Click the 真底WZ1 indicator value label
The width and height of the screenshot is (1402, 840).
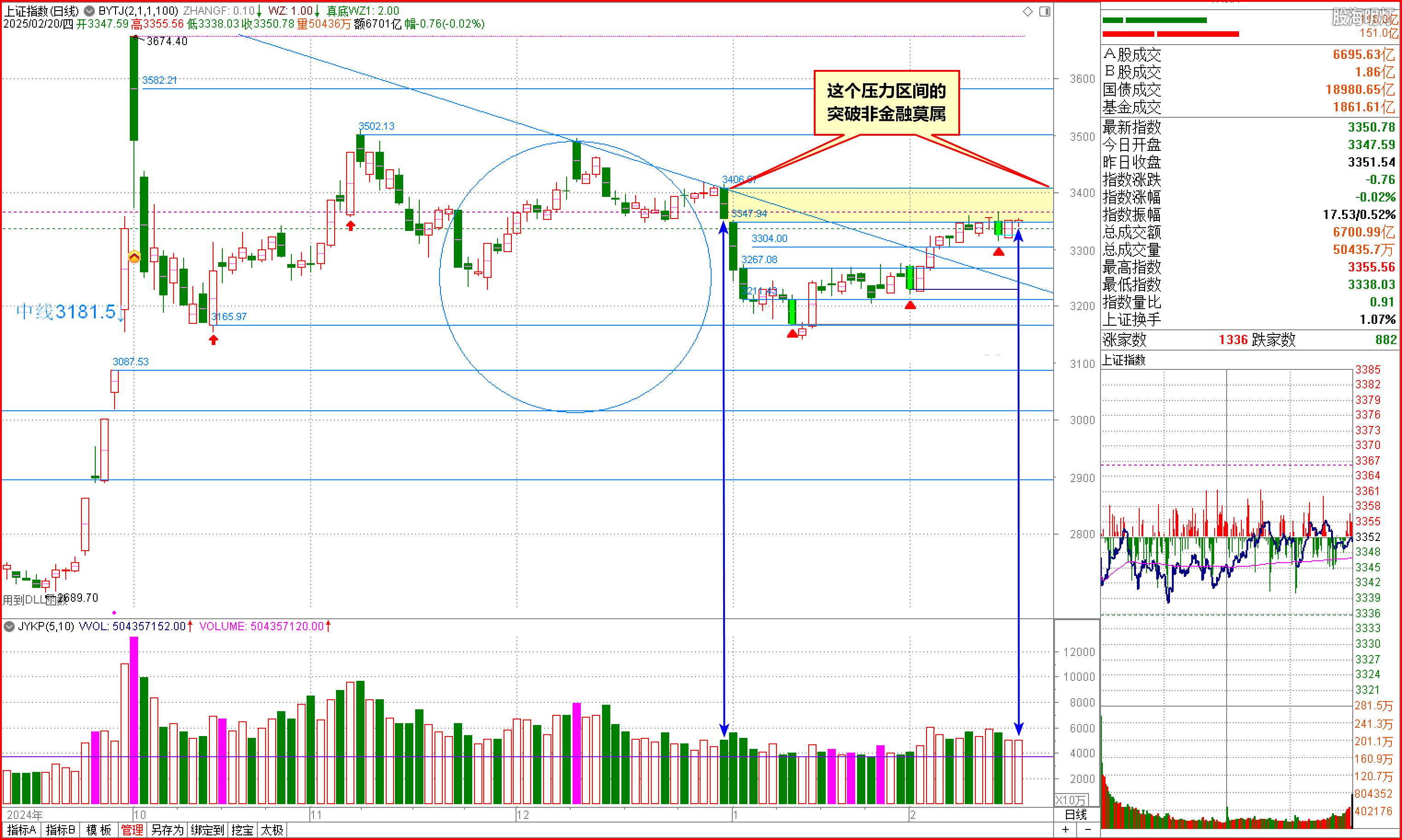tap(362, 11)
